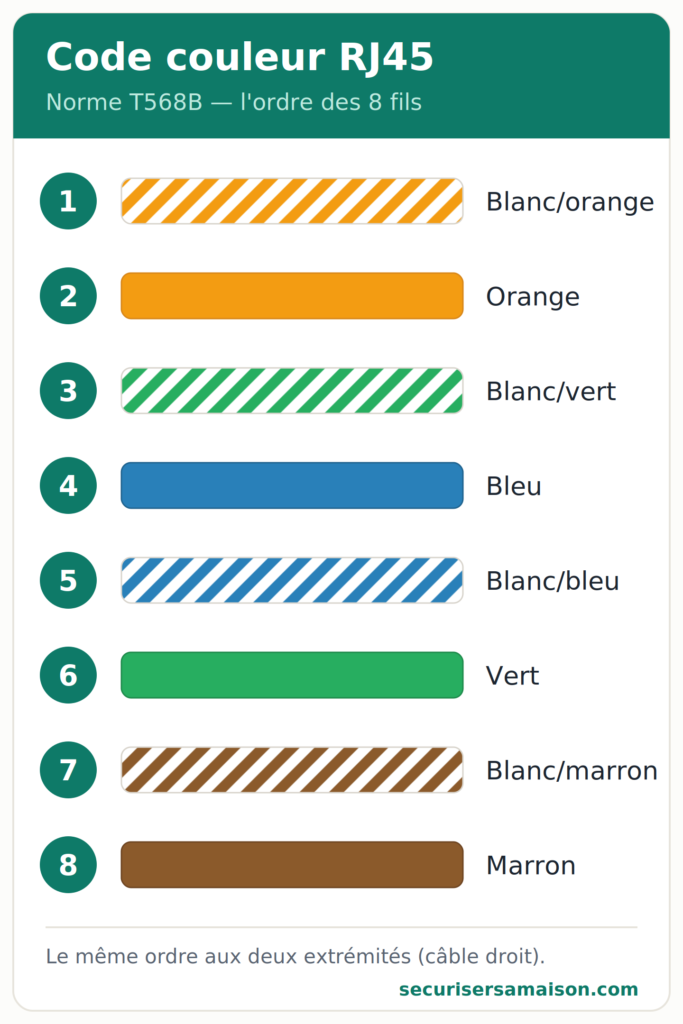Click the white/brown striped wire bar
The height and width of the screenshot is (1024, 683).
pyautogui.click(x=292, y=770)
